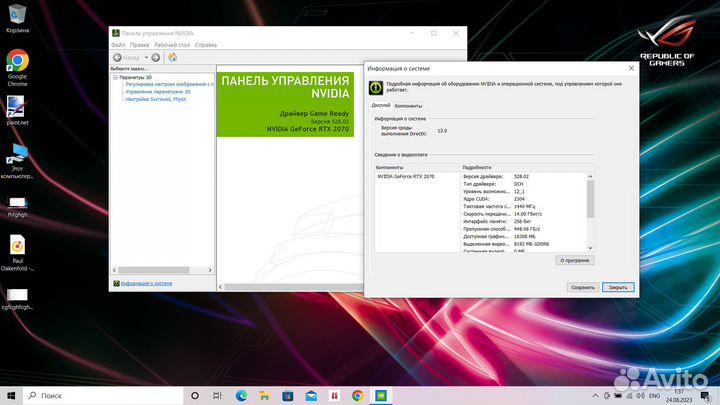Open Mail app from taskbar

[311, 395]
